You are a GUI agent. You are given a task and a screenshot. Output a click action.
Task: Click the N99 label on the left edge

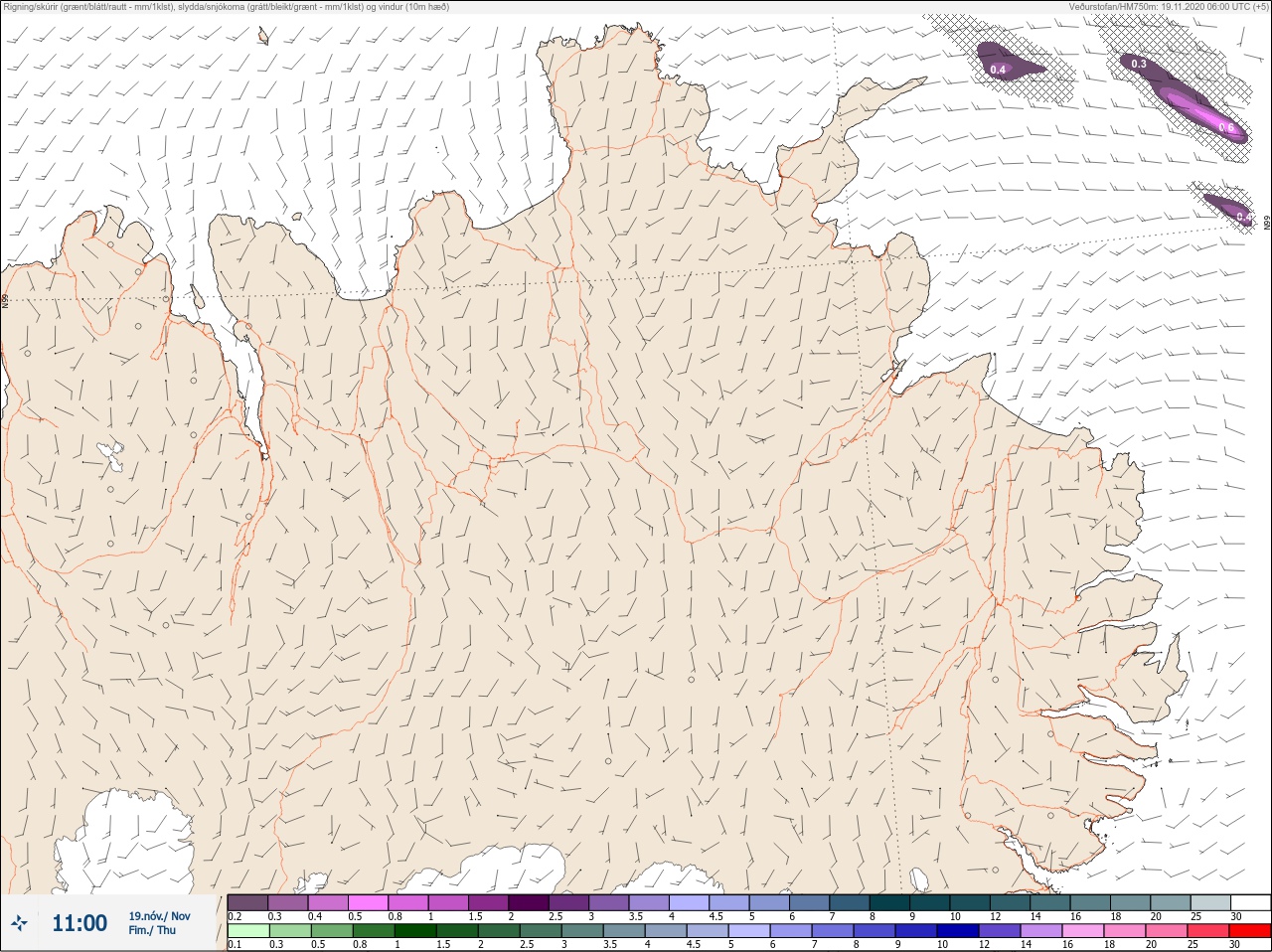pyautogui.click(x=5, y=299)
